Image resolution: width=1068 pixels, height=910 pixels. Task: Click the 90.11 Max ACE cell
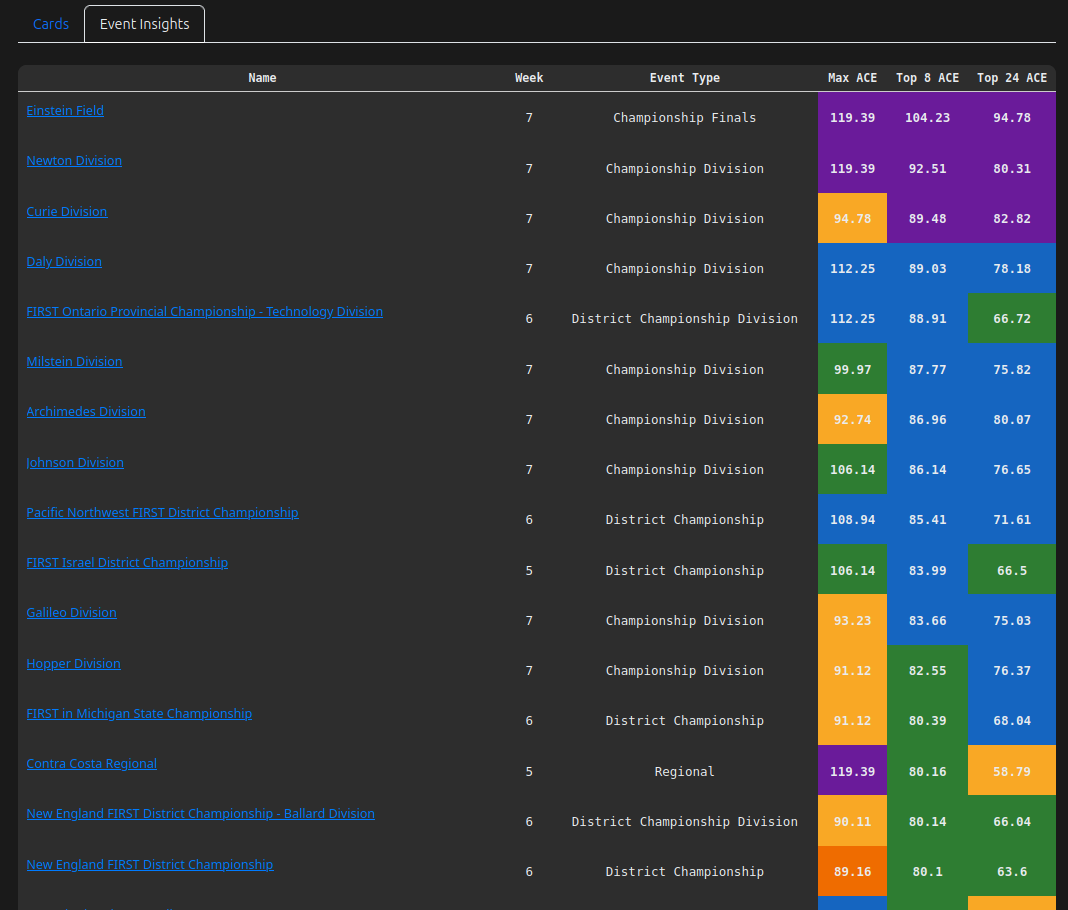click(x=852, y=821)
